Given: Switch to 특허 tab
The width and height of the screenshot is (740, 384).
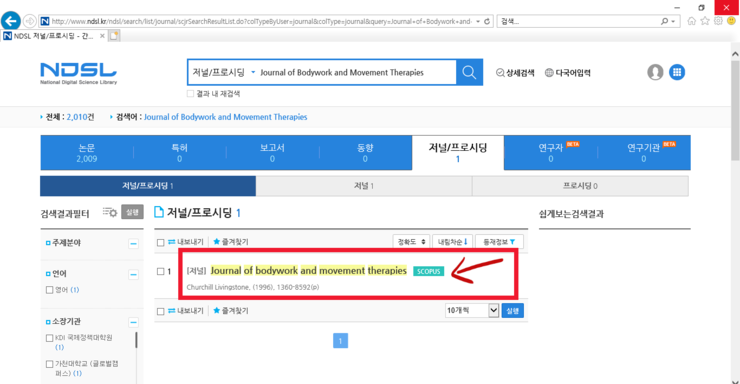Looking at the screenshot, I should 179,153.
